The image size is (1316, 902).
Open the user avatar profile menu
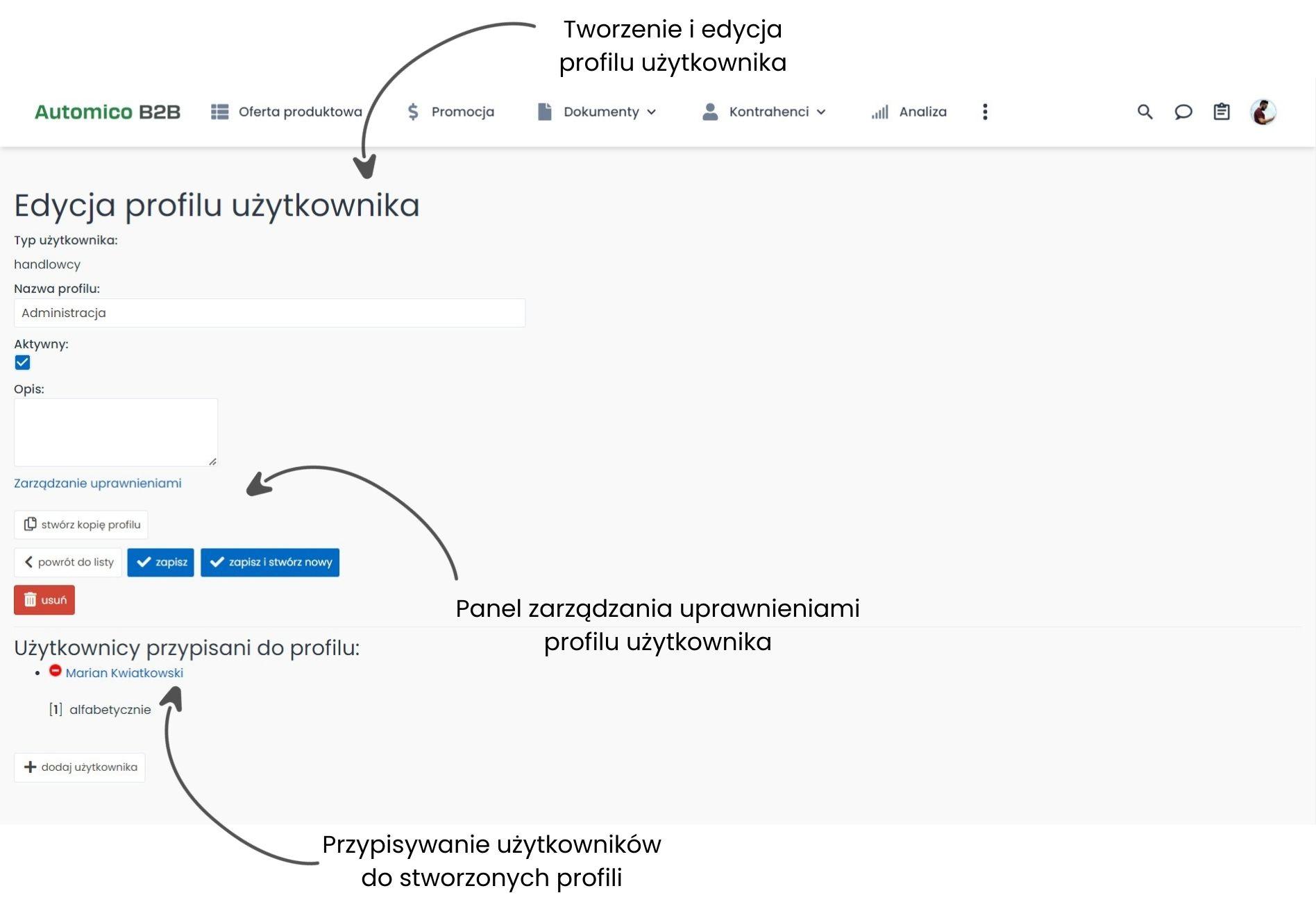[1263, 112]
